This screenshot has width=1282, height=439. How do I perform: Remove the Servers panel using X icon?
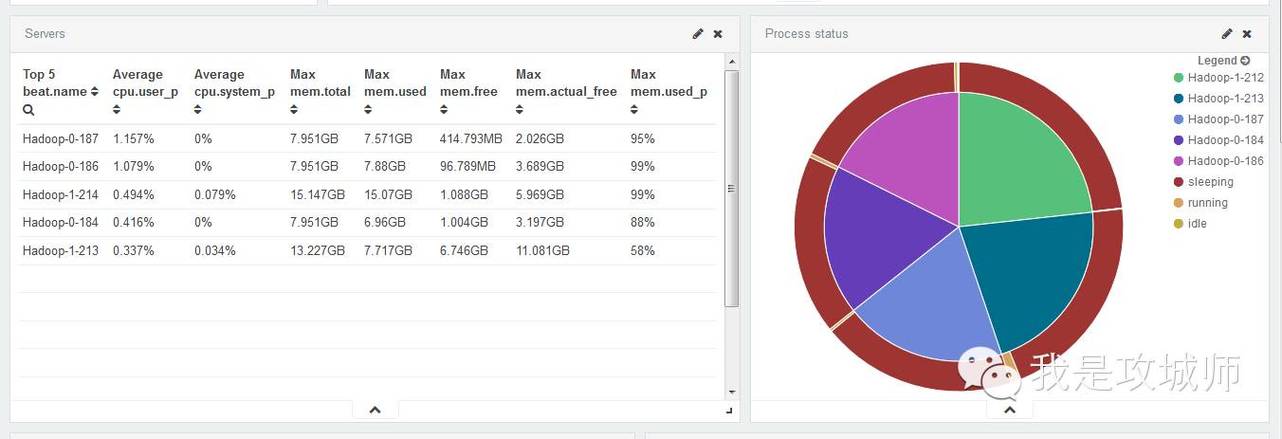coord(717,34)
